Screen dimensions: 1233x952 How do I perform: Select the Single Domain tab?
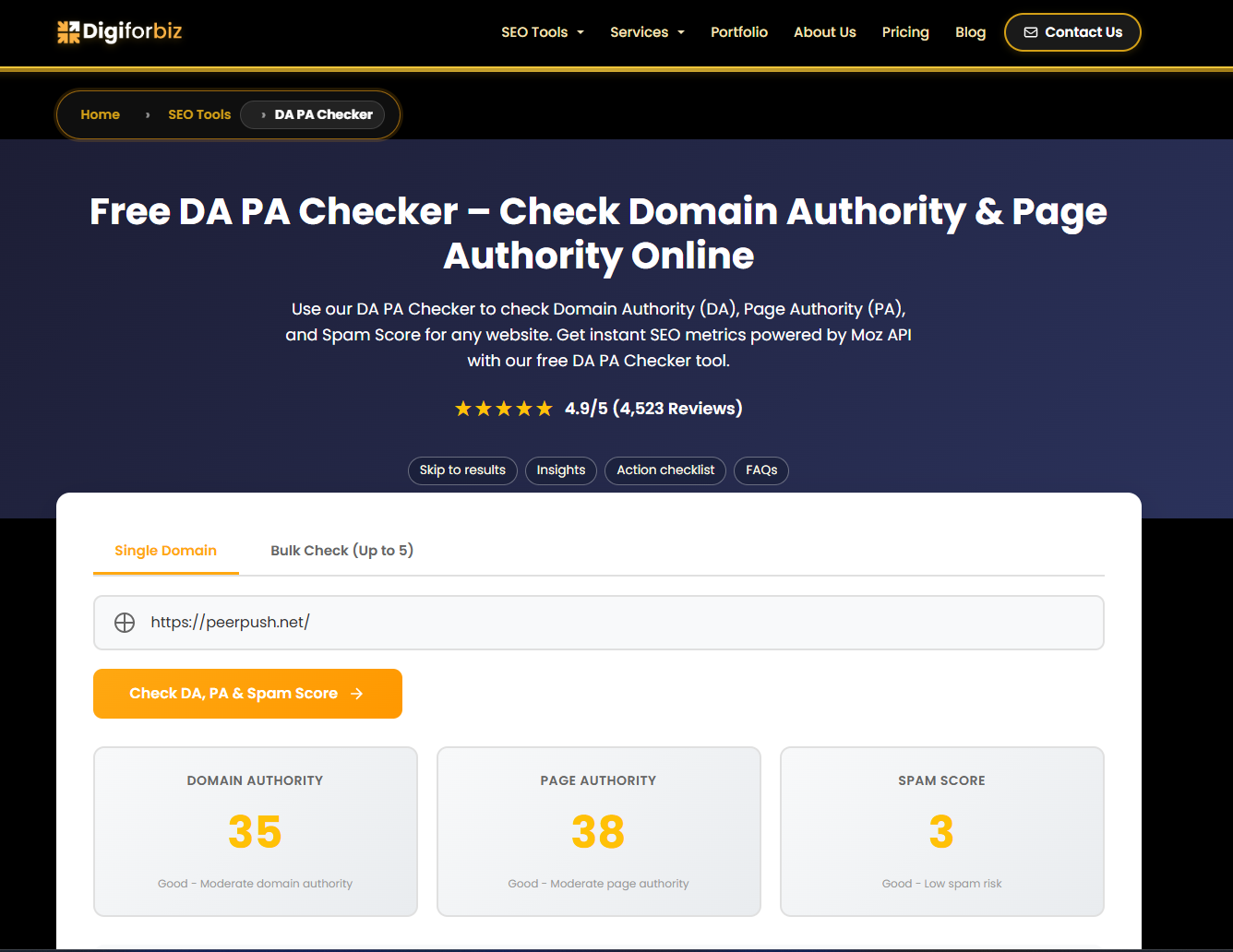point(165,550)
